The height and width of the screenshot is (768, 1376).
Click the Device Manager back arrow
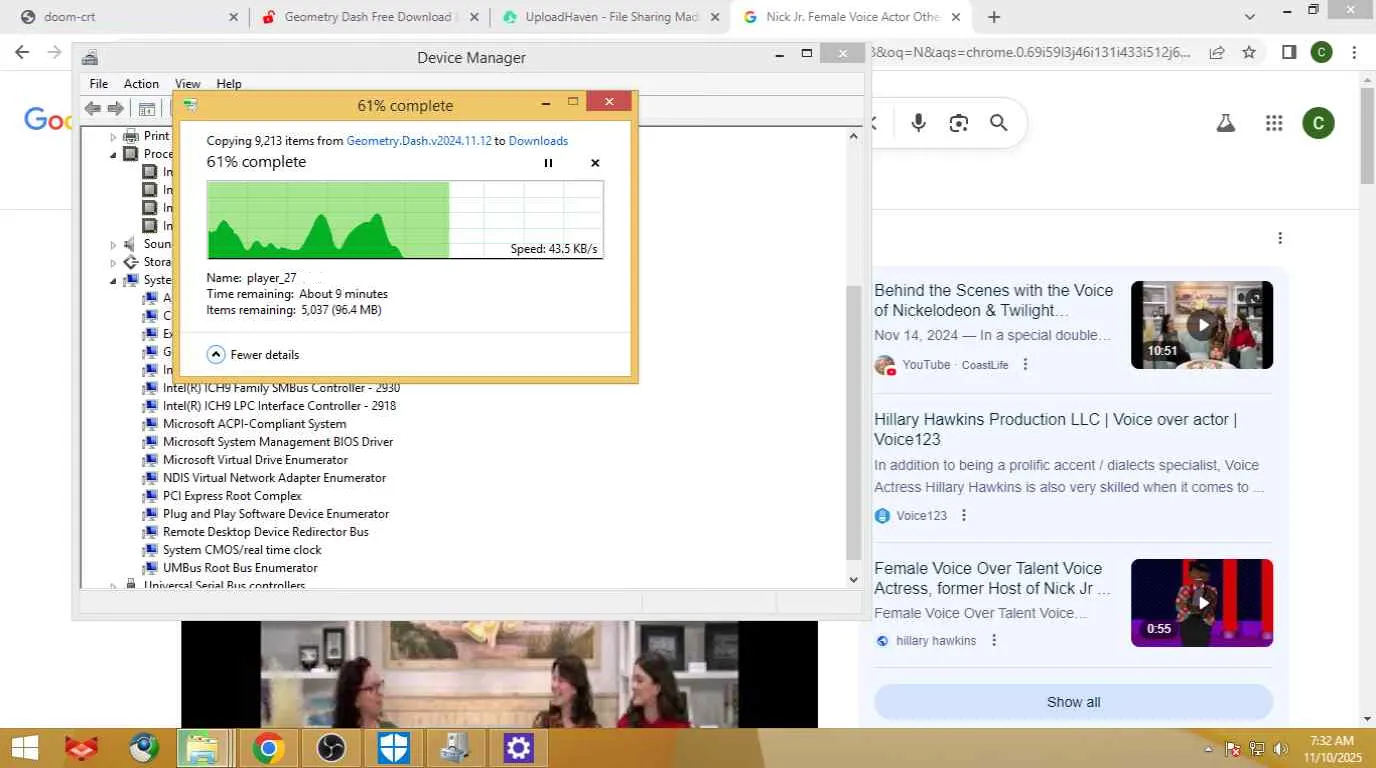click(x=92, y=108)
